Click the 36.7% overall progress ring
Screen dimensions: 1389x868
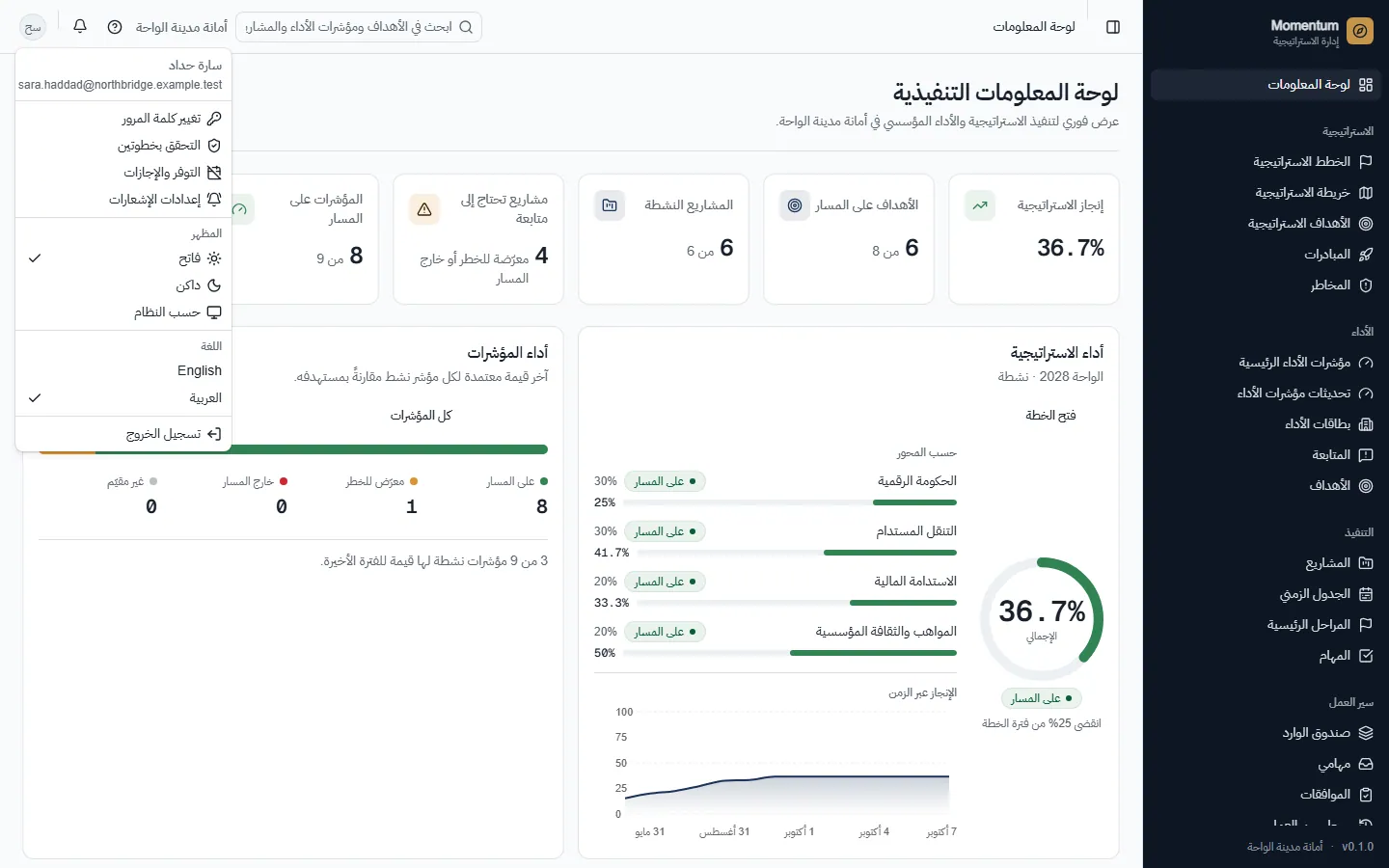[x=1042, y=618]
